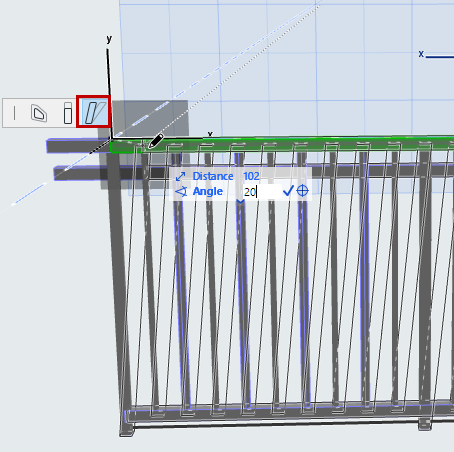Click the Angle label in tracker
Screen dimensions: 454x452
[x=208, y=191]
